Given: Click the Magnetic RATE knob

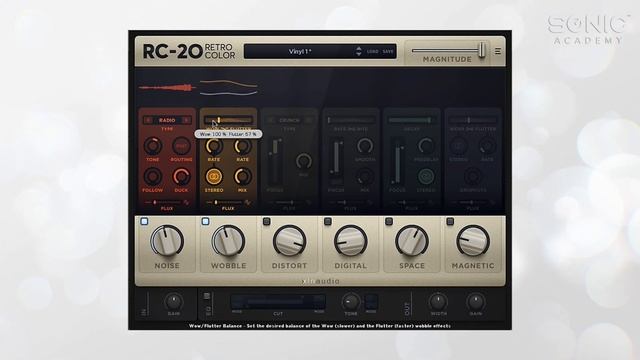Looking at the screenshot, I should 487,146.
